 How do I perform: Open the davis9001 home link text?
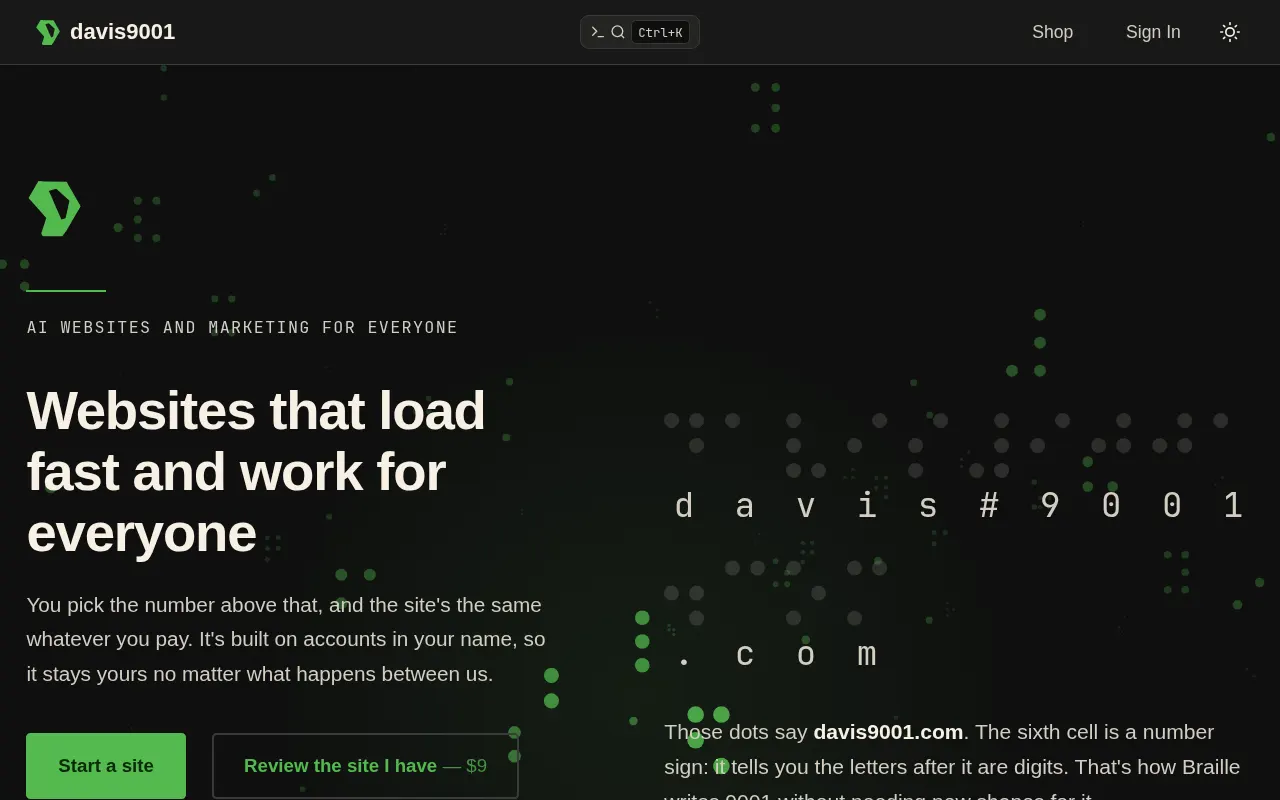tap(122, 32)
